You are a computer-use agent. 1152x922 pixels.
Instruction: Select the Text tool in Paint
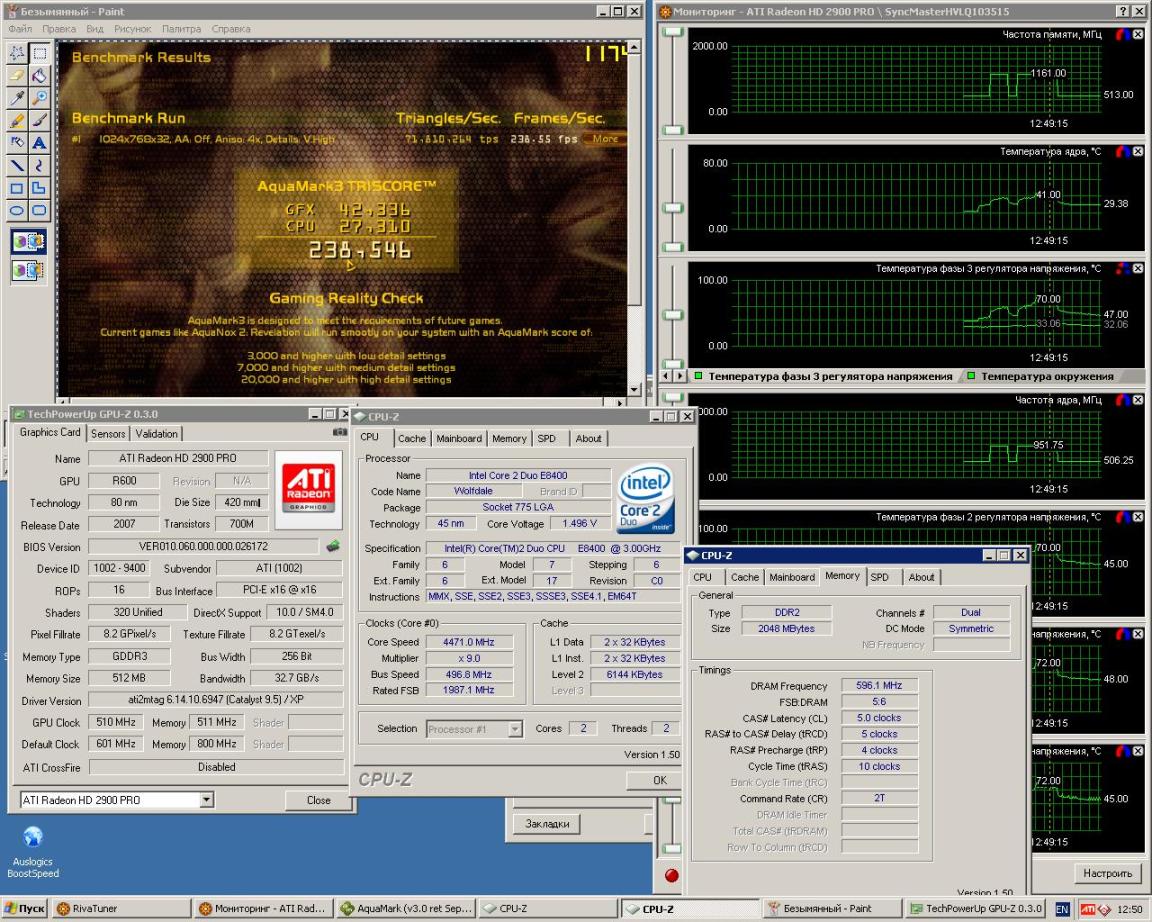coord(39,143)
